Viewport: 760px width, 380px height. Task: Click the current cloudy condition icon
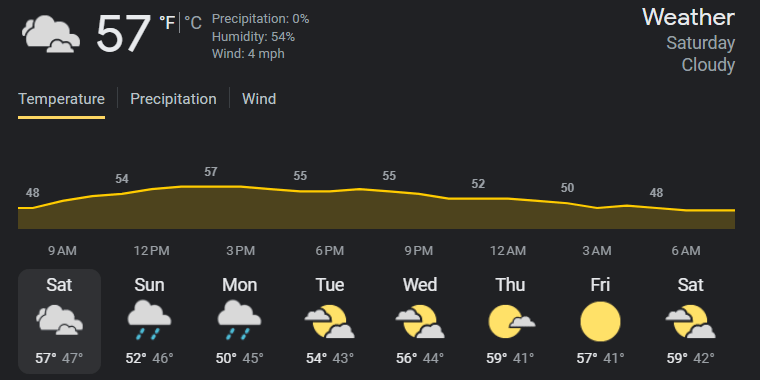tap(51, 34)
